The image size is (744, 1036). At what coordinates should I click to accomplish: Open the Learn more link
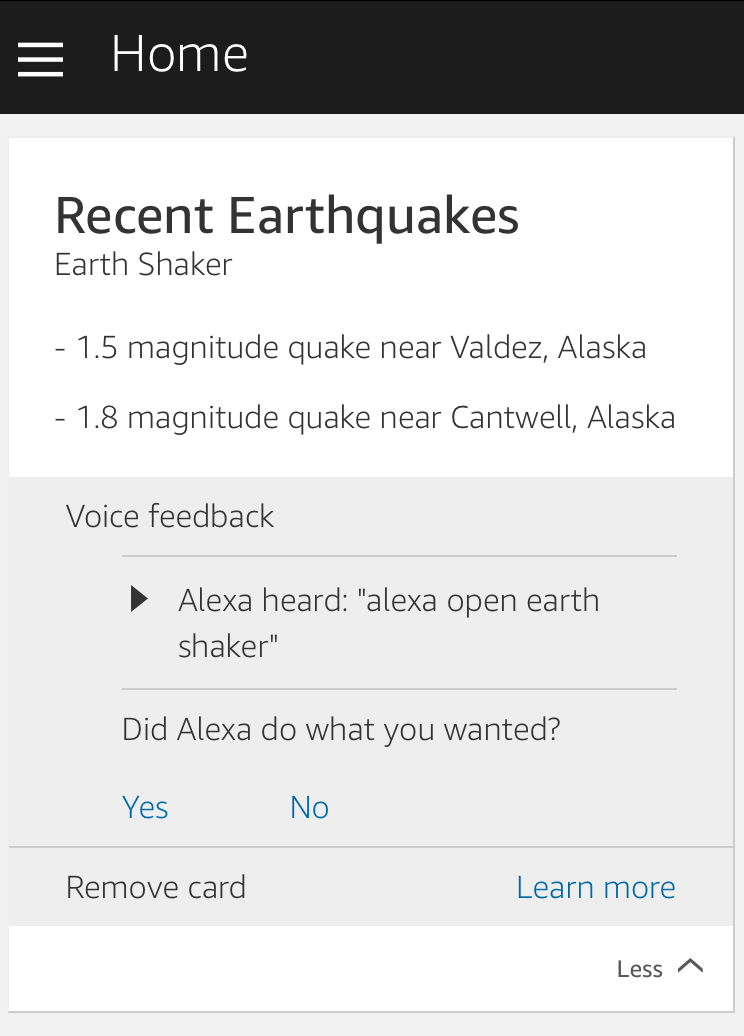[596, 887]
